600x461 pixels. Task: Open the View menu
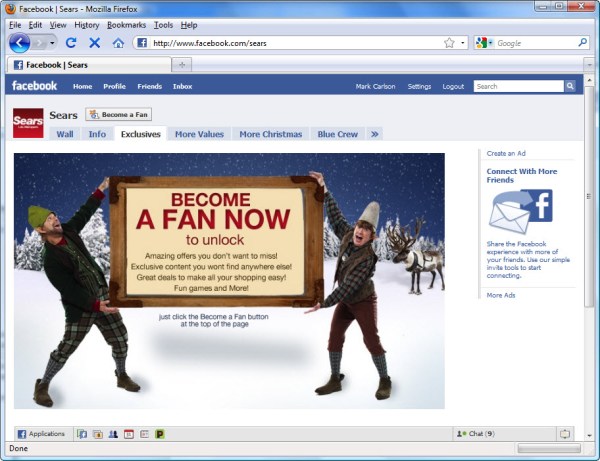(x=58, y=25)
